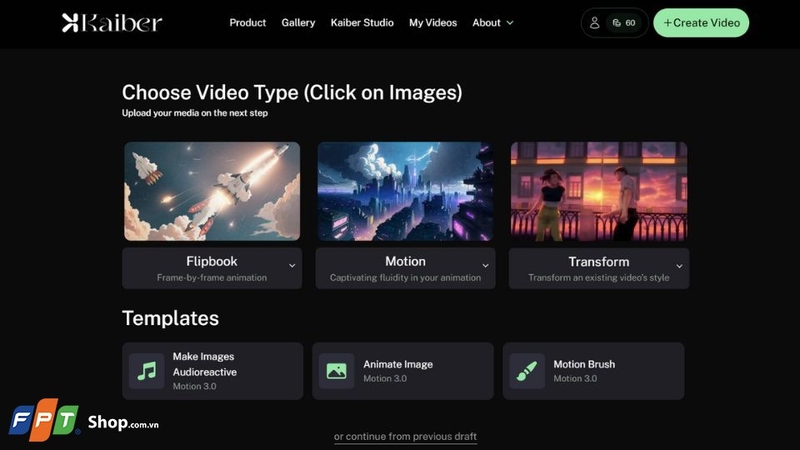
Task: Click 'Upload your media on the next step' text
Action: (195, 113)
